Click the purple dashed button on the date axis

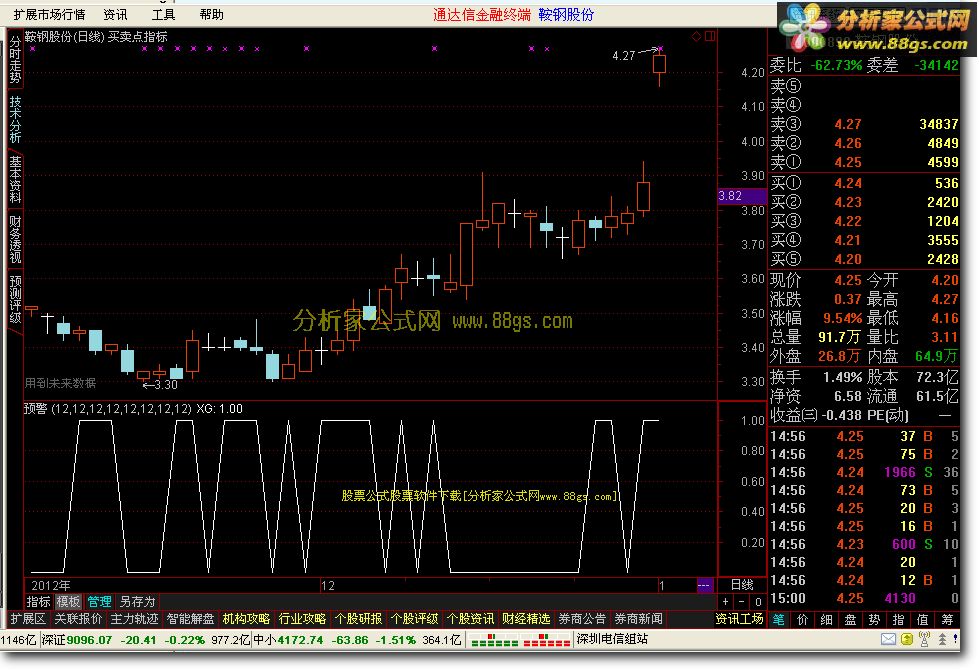pyautogui.click(x=704, y=586)
